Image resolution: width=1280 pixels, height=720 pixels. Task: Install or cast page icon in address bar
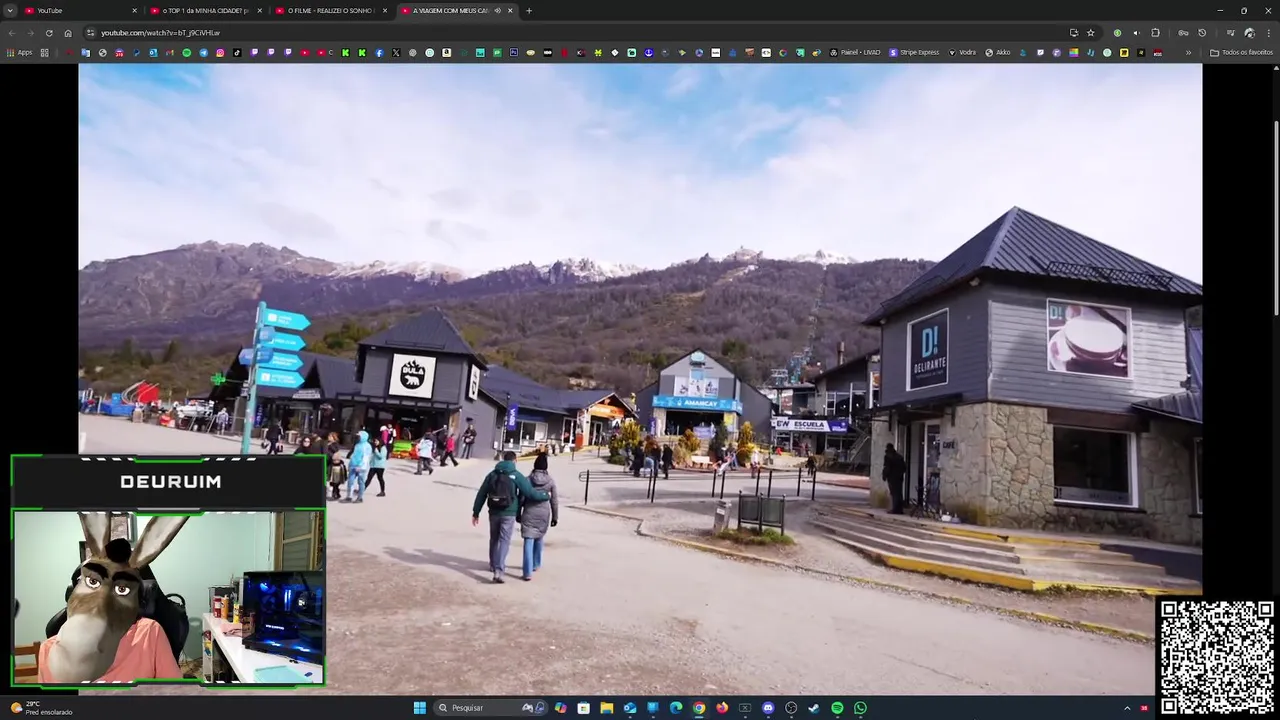point(1074,33)
